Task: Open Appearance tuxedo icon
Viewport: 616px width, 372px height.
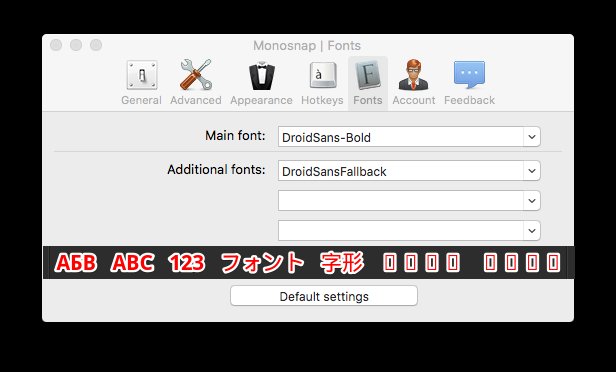Action: (x=261, y=75)
